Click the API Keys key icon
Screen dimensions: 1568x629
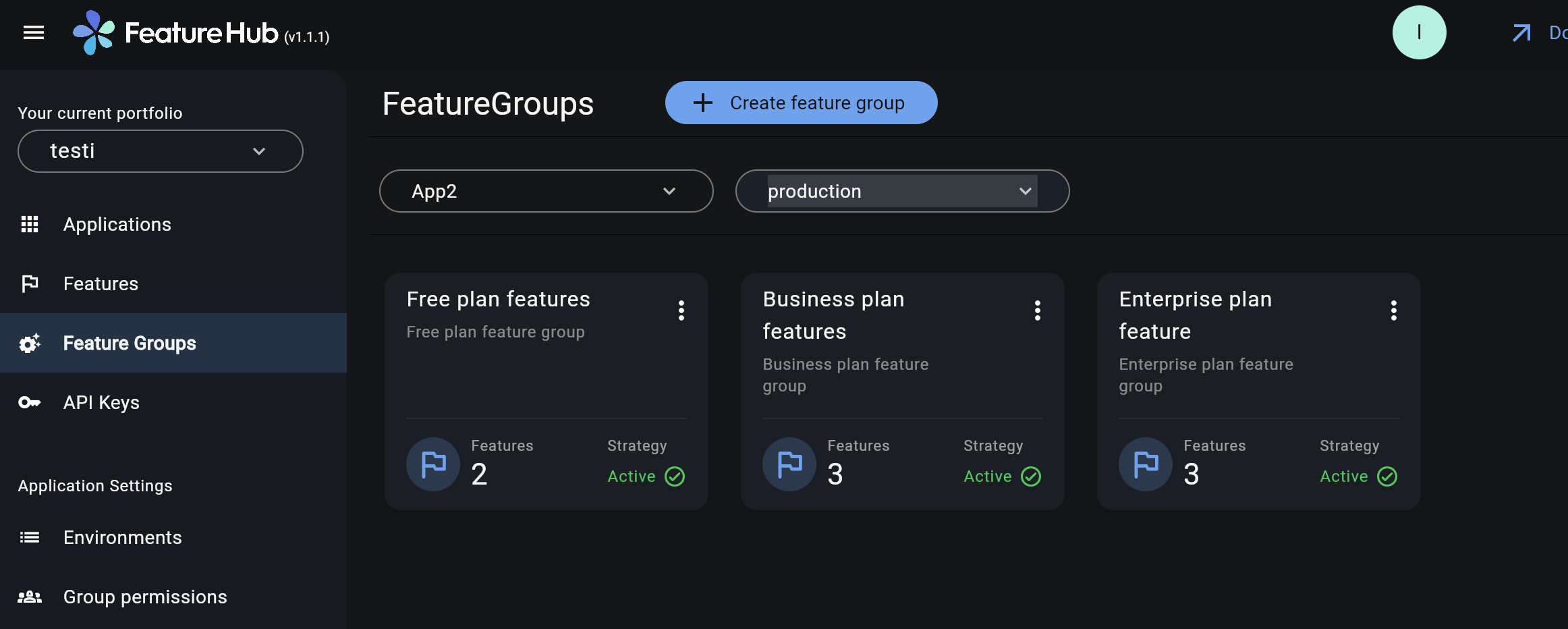(30, 402)
